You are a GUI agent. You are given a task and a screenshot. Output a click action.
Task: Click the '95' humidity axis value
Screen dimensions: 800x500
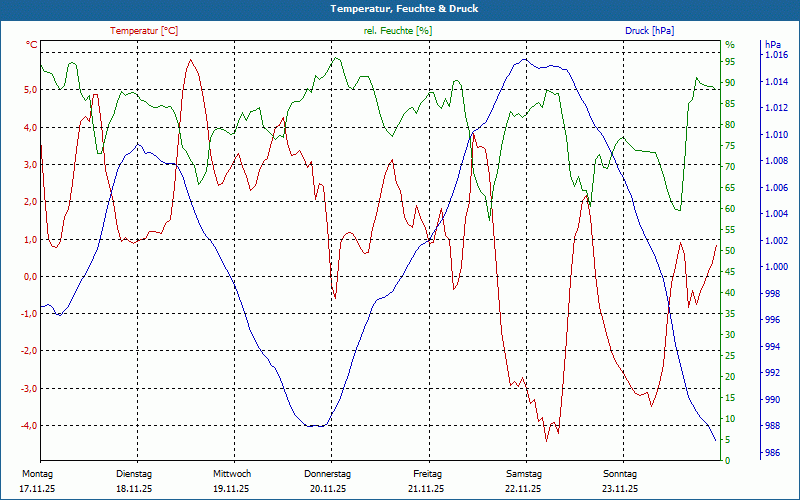[730, 62]
